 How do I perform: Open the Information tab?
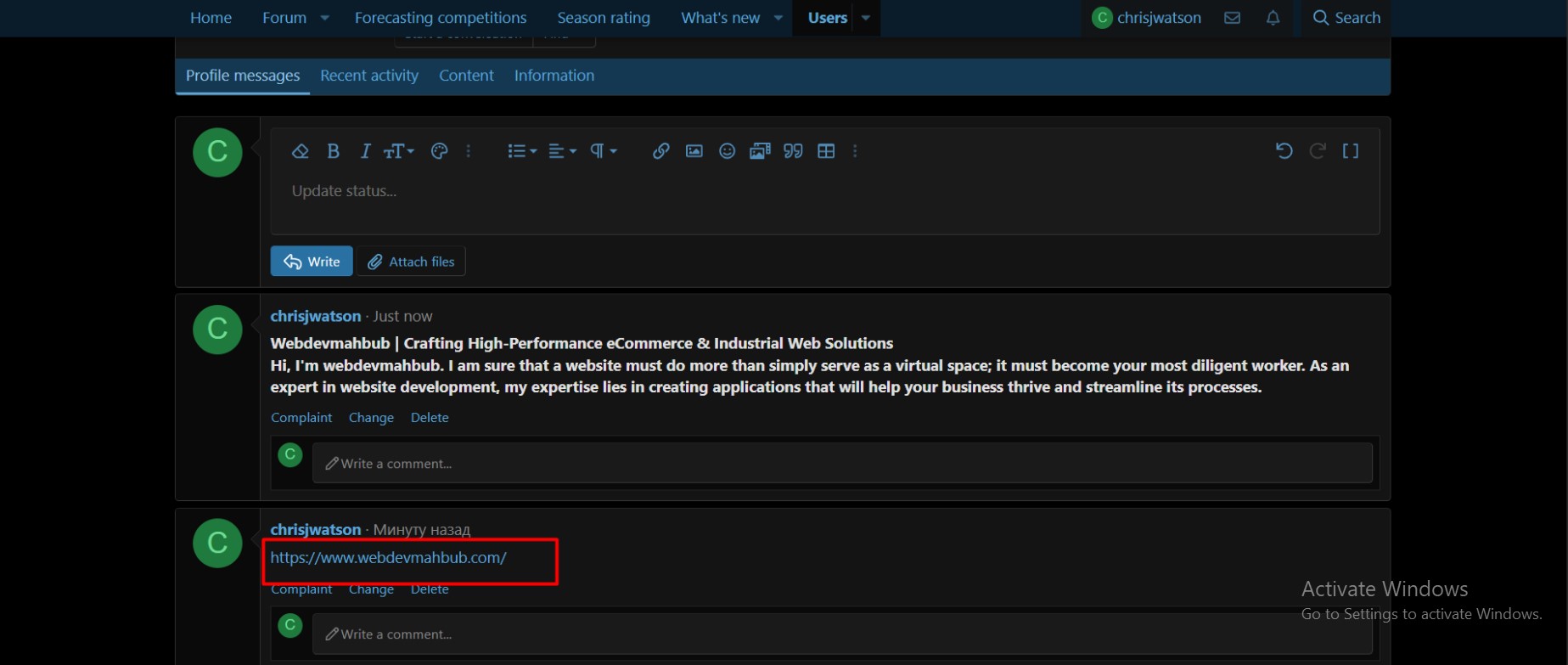pyautogui.click(x=554, y=76)
